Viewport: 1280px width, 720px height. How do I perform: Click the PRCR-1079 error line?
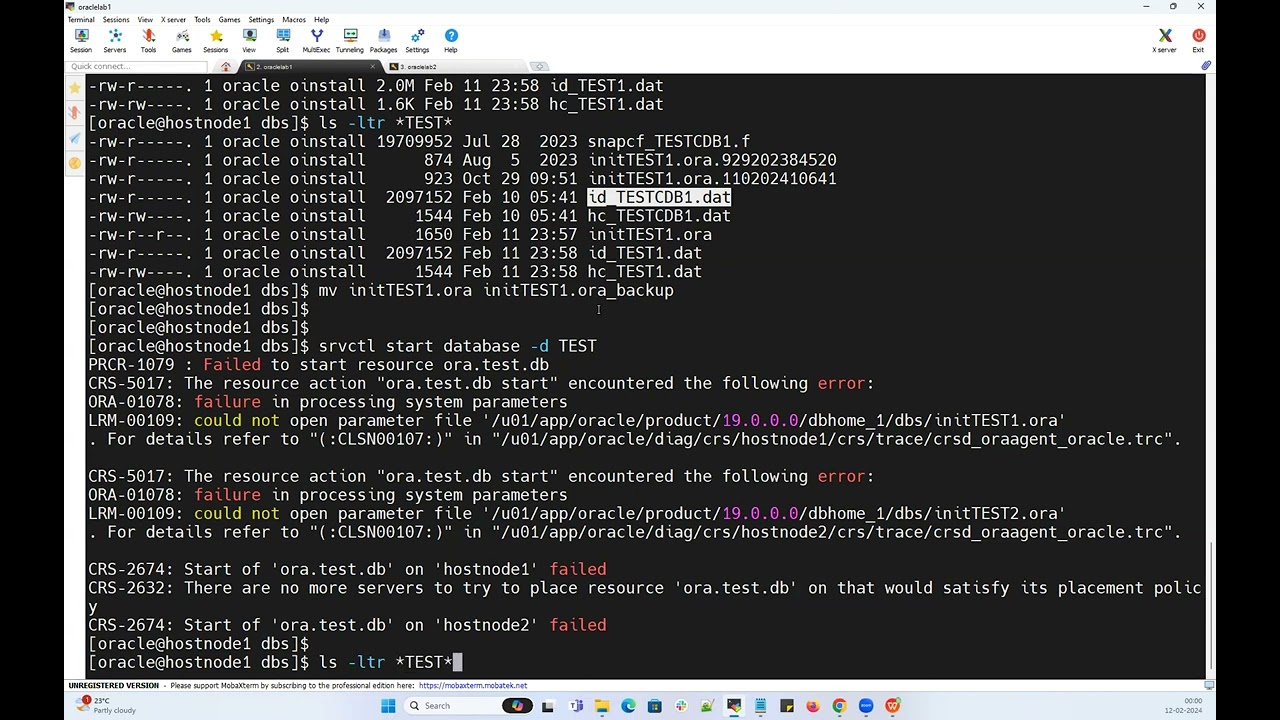coord(318,365)
